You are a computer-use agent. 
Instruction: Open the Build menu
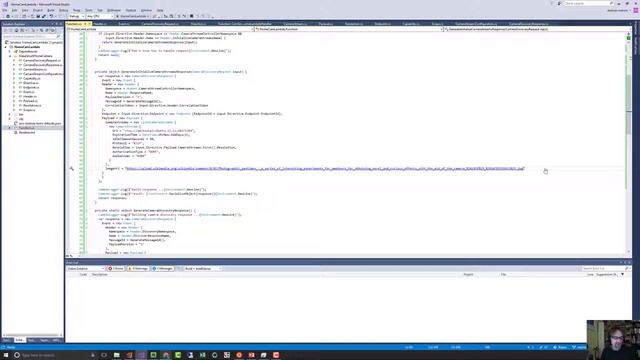point(51,10)
